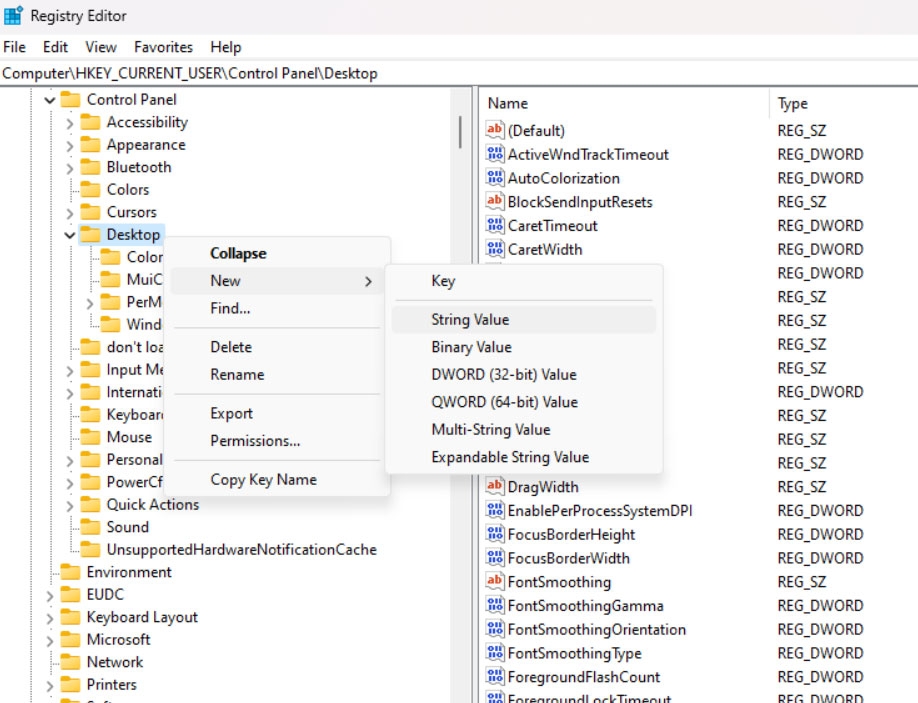Screen dimensions: 918x703
Task: Click the DWORD icon beside EnablePerProcessSystemDPI
Action: point(495,510)
